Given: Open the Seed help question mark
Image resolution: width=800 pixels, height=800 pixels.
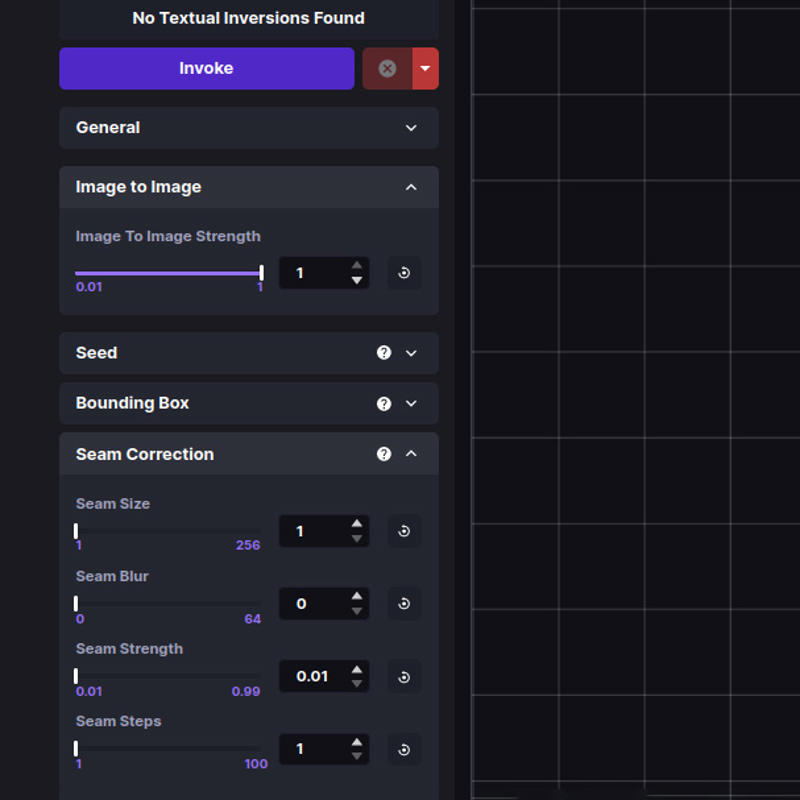Looking at the screenshot, I should 384,353.
